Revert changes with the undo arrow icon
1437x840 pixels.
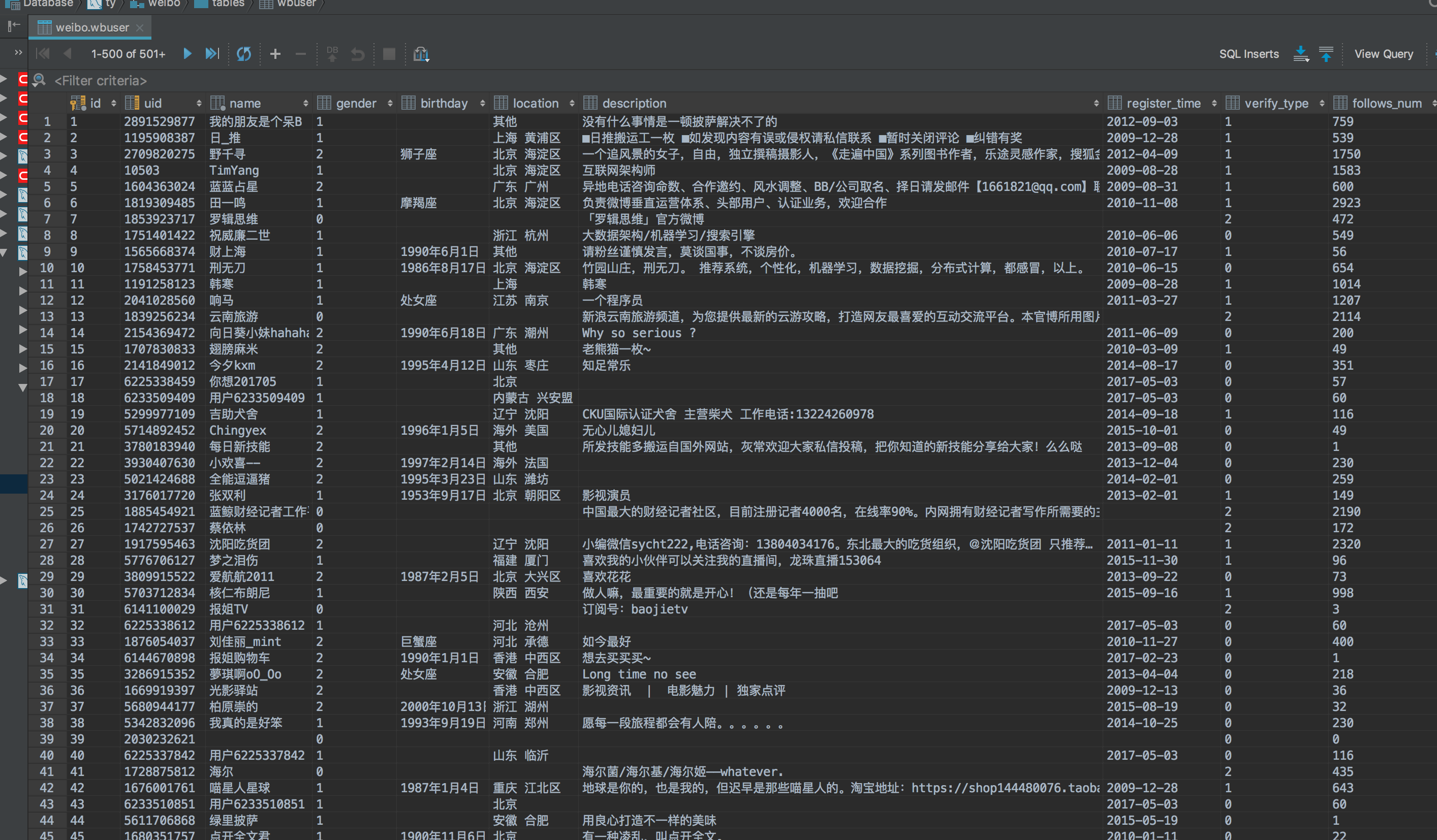(x=358, y=53)
